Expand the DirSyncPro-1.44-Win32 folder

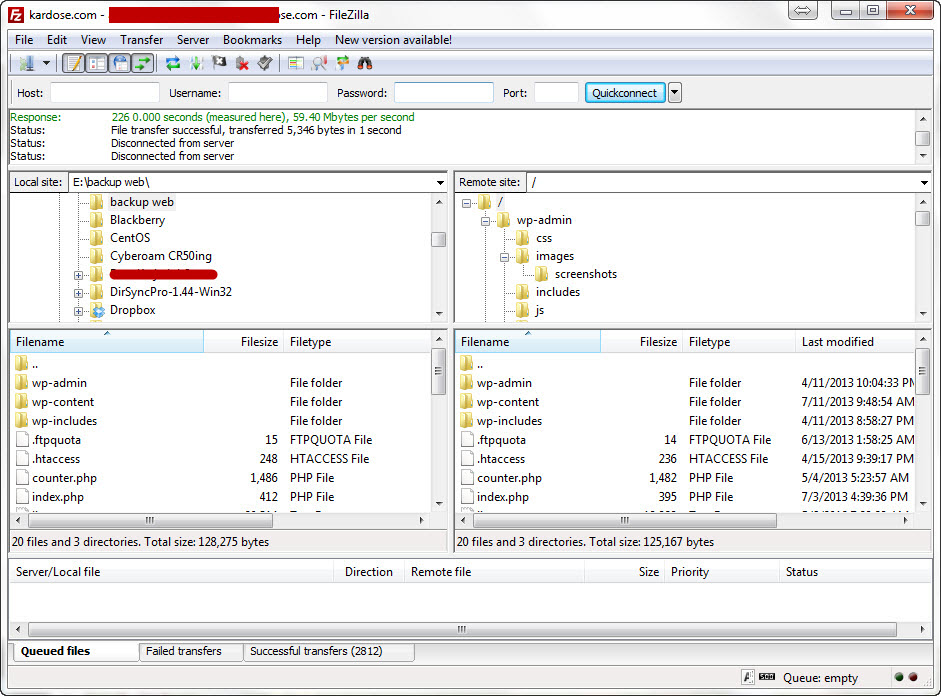78,293
